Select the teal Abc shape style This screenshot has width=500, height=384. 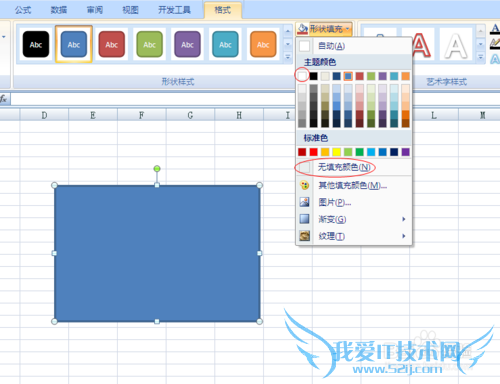[x=225, y=44]
